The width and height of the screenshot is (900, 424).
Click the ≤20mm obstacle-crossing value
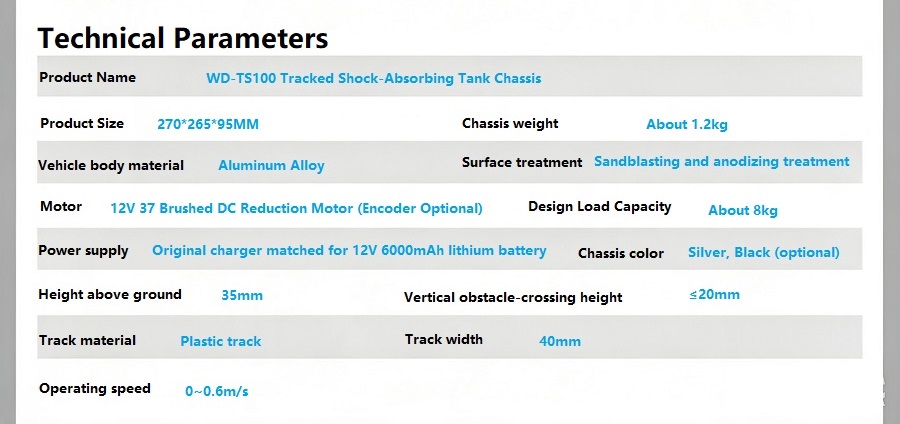[715, 294]
